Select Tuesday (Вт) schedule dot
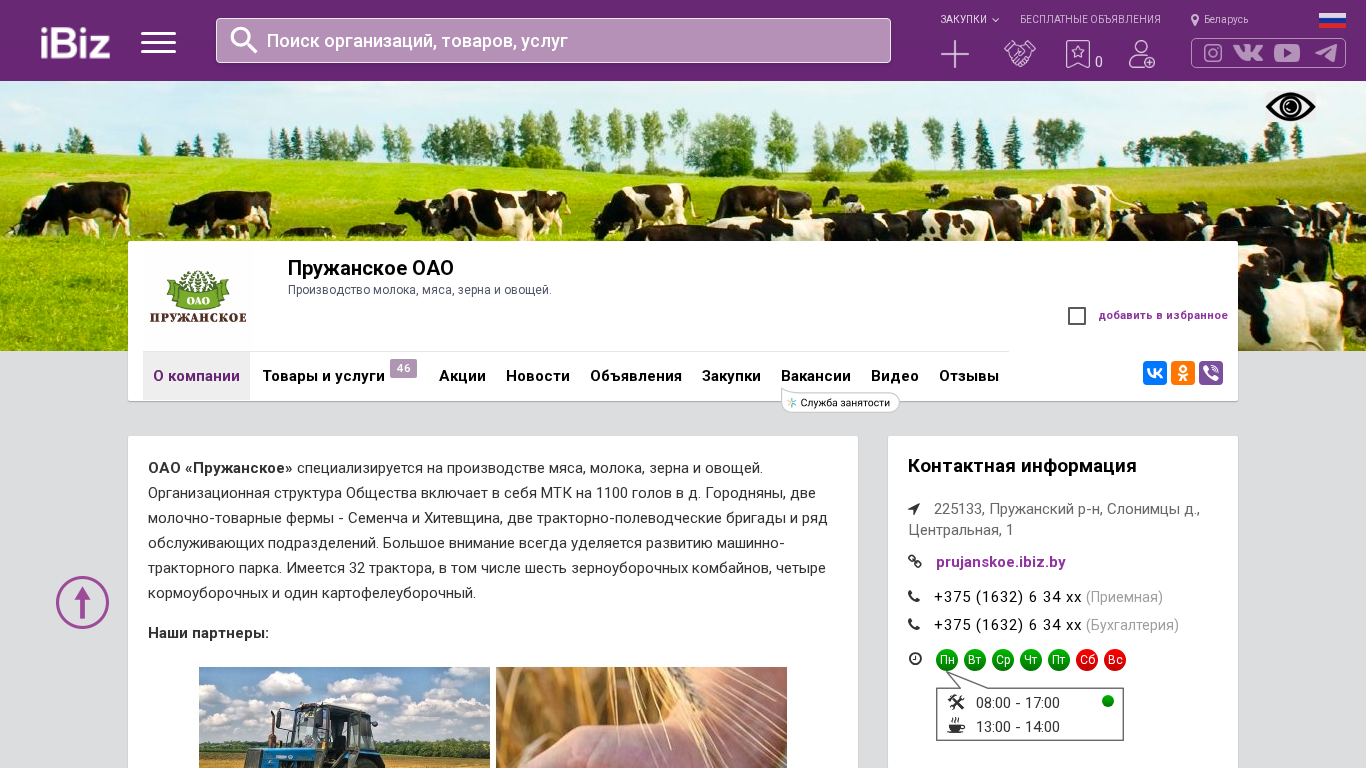The height and width of the screenshot is (768, 1366). point(975,660)
